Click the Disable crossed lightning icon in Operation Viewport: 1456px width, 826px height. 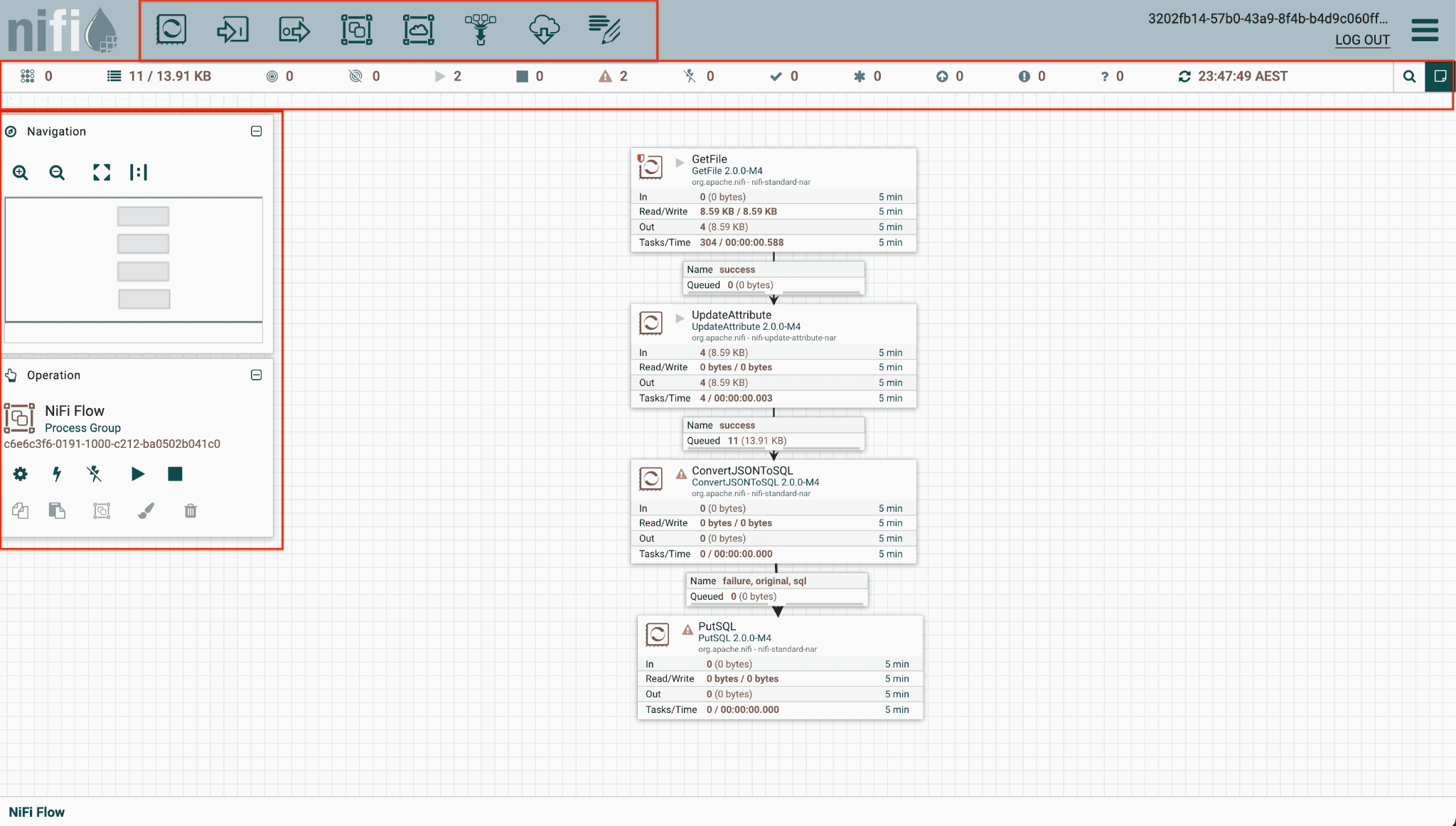(94, 473)
